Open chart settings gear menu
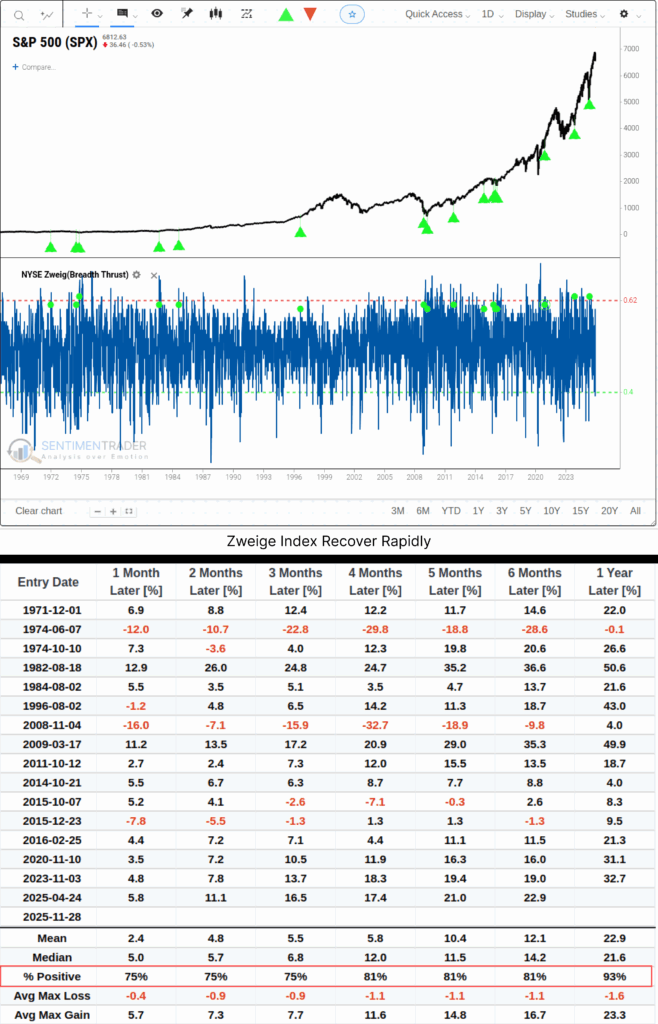658x1024 pixels. [x=628, y=14]
